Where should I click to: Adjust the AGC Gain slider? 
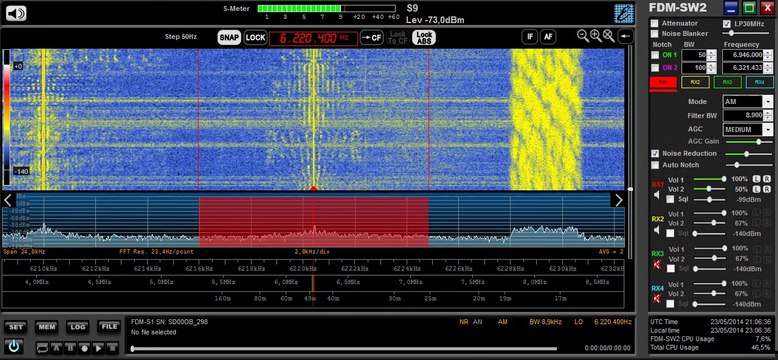(x=748, y=142)
